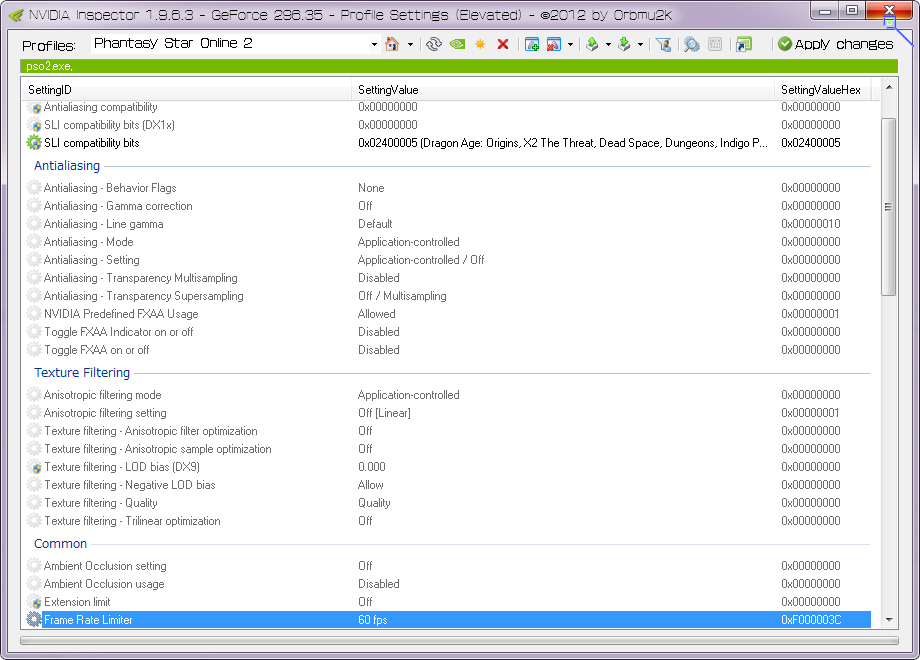This screenshot has height=660, width=920.
Task: Click the refresh profile arrows icon
Action: click(x=434, y=44)
